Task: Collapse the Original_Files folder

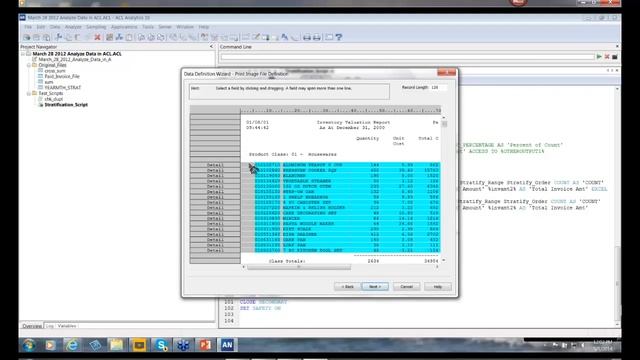Action: tap(29, 65)
